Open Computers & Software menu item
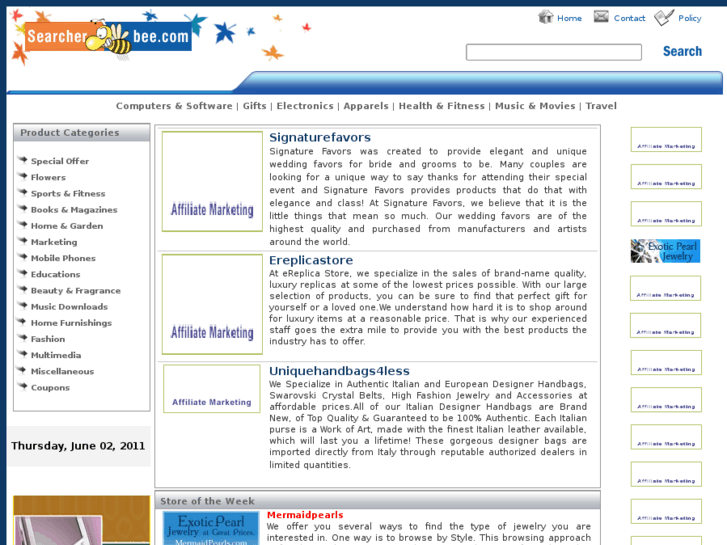The height and width of the screenshot is (545, 727). [174, 106]
